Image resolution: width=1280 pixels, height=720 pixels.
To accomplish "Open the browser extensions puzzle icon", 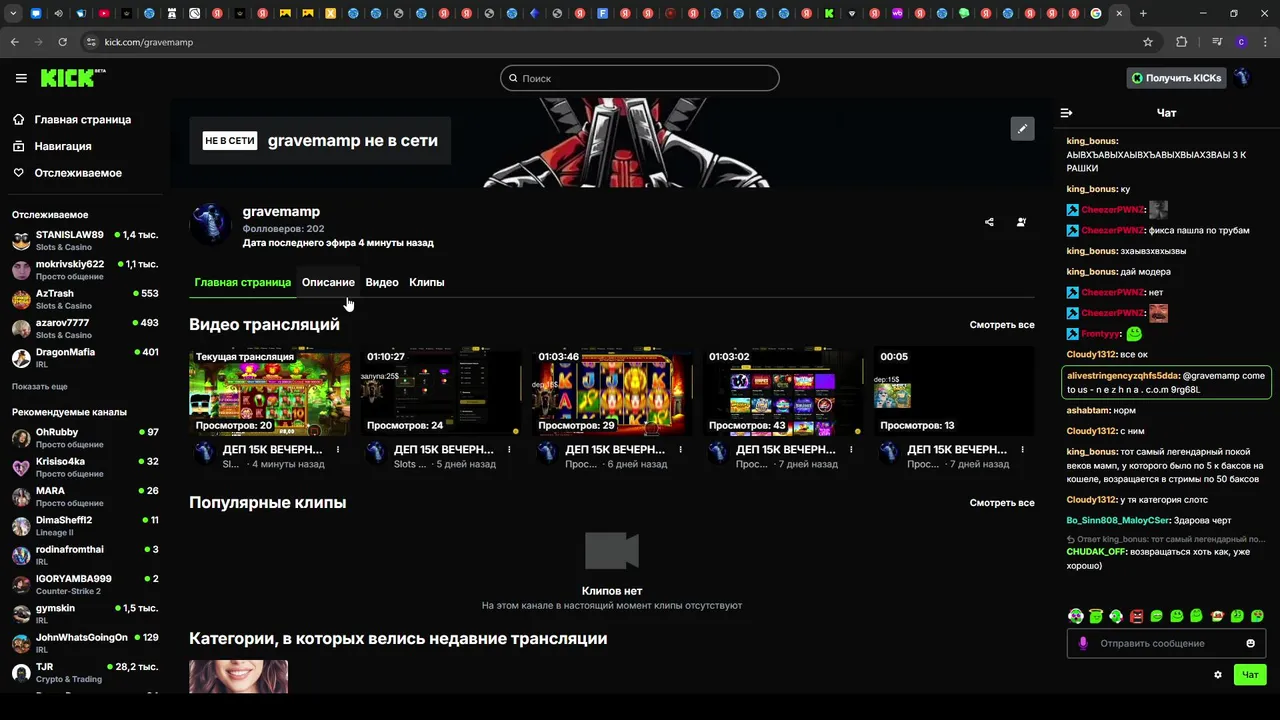I will coord(1182,42).
